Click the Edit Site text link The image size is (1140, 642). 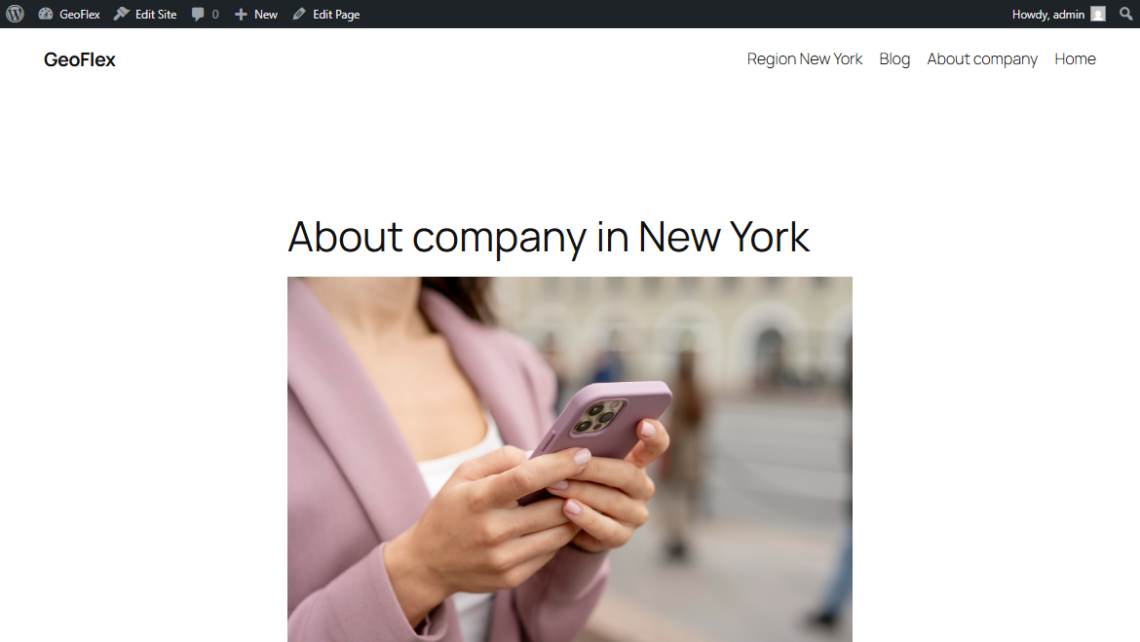point(156,14)
